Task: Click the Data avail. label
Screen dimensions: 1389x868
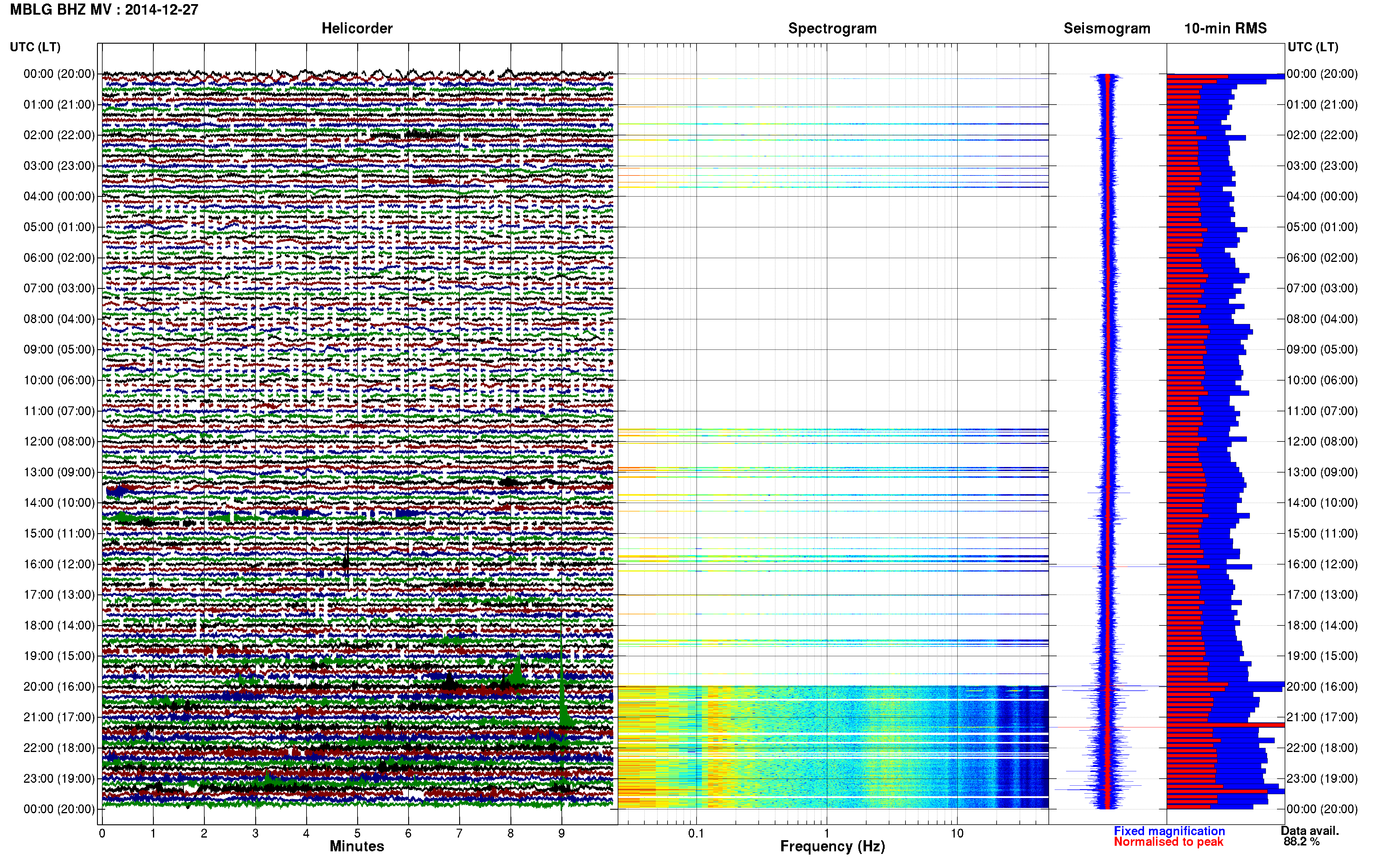Action: [1310, 831]
